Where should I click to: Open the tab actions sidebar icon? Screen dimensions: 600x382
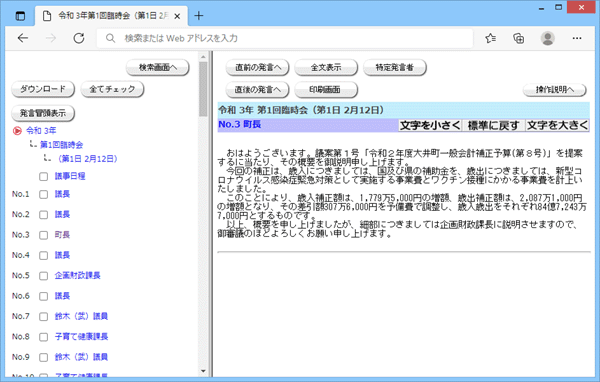[20, 16]
